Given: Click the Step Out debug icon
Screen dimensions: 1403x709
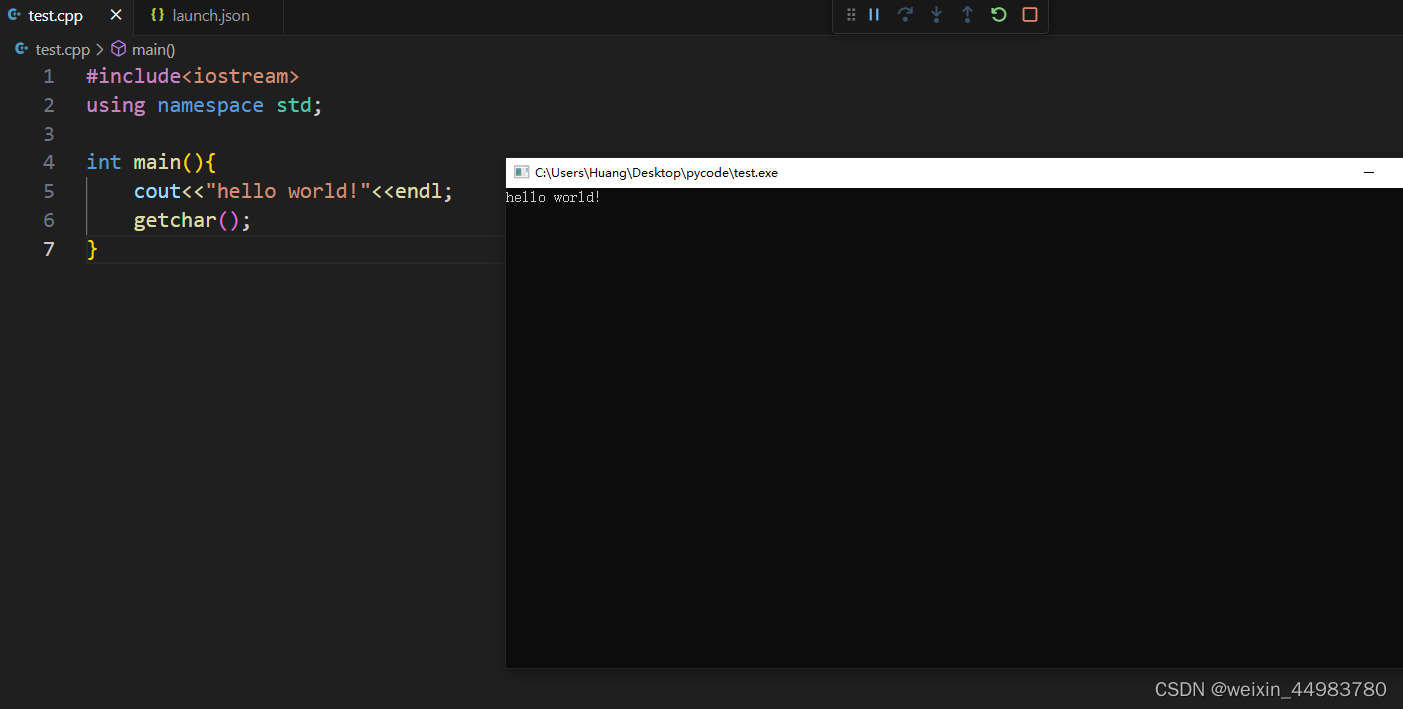Looking at the screenshot, I should pyautogui.click(x=968, y=15).
